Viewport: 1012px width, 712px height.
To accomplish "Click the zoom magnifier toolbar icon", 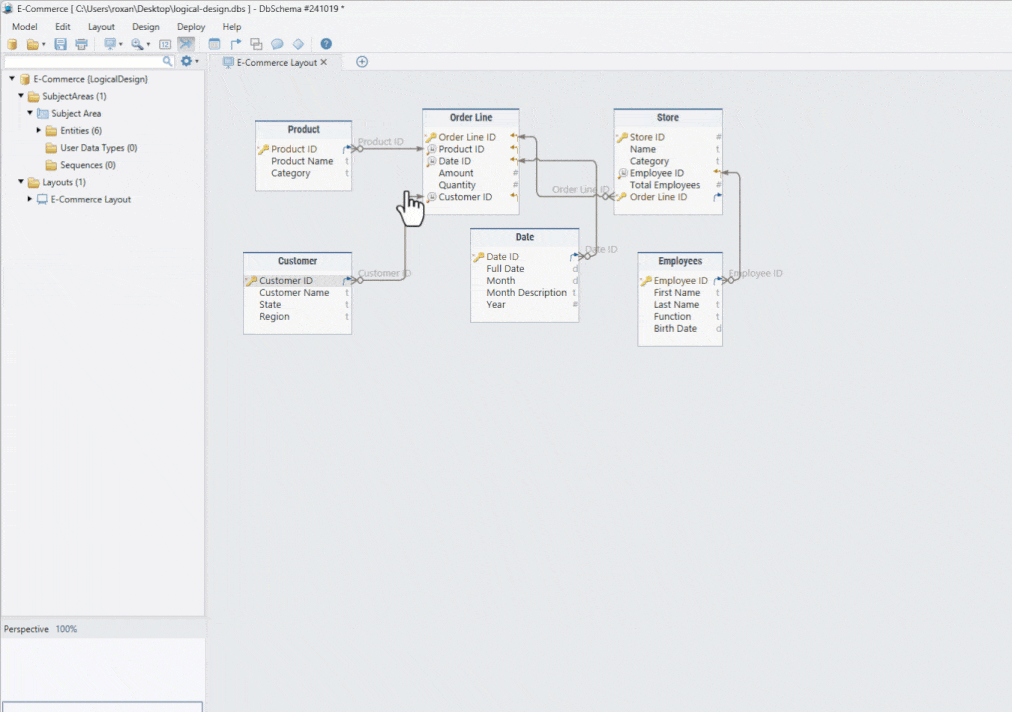I will 137,44.
